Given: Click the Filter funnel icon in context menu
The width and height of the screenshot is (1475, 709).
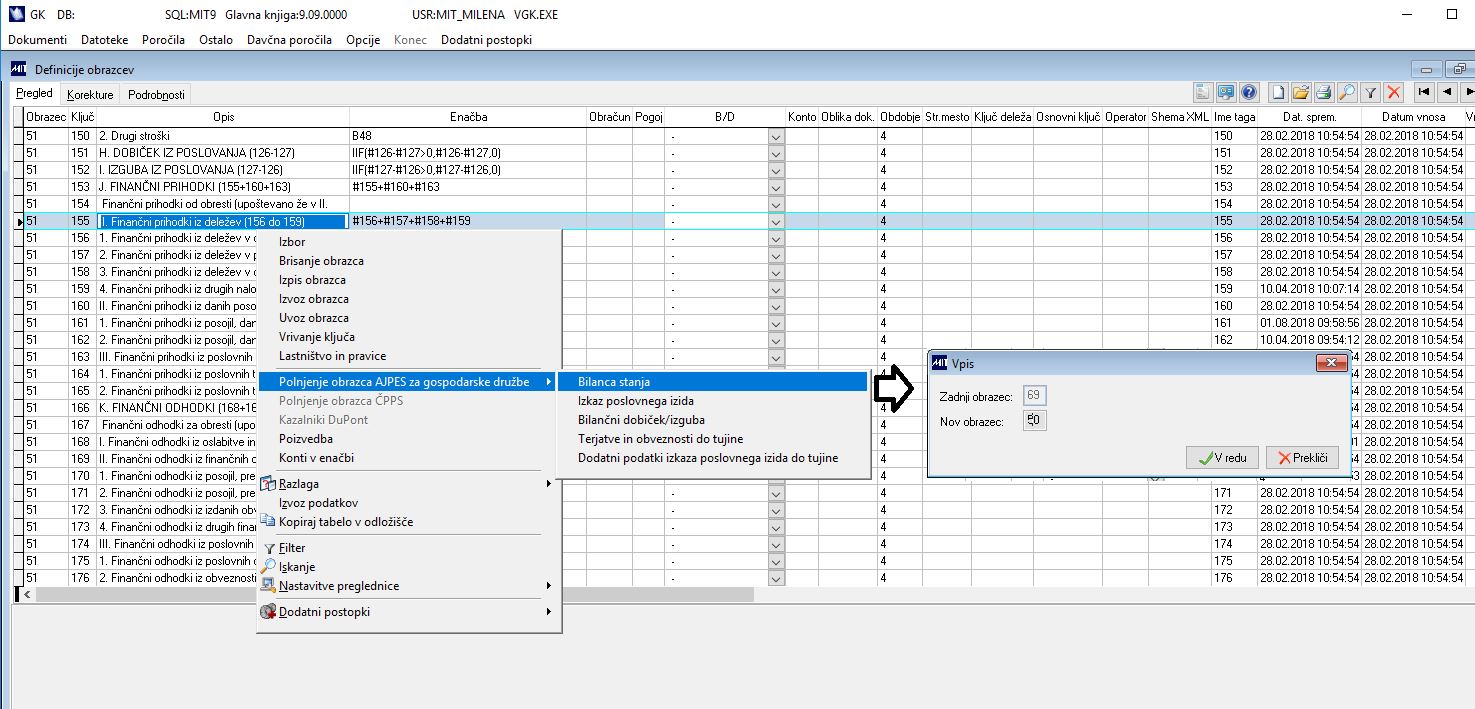Looking at the screenshot, I should (268, 549).
